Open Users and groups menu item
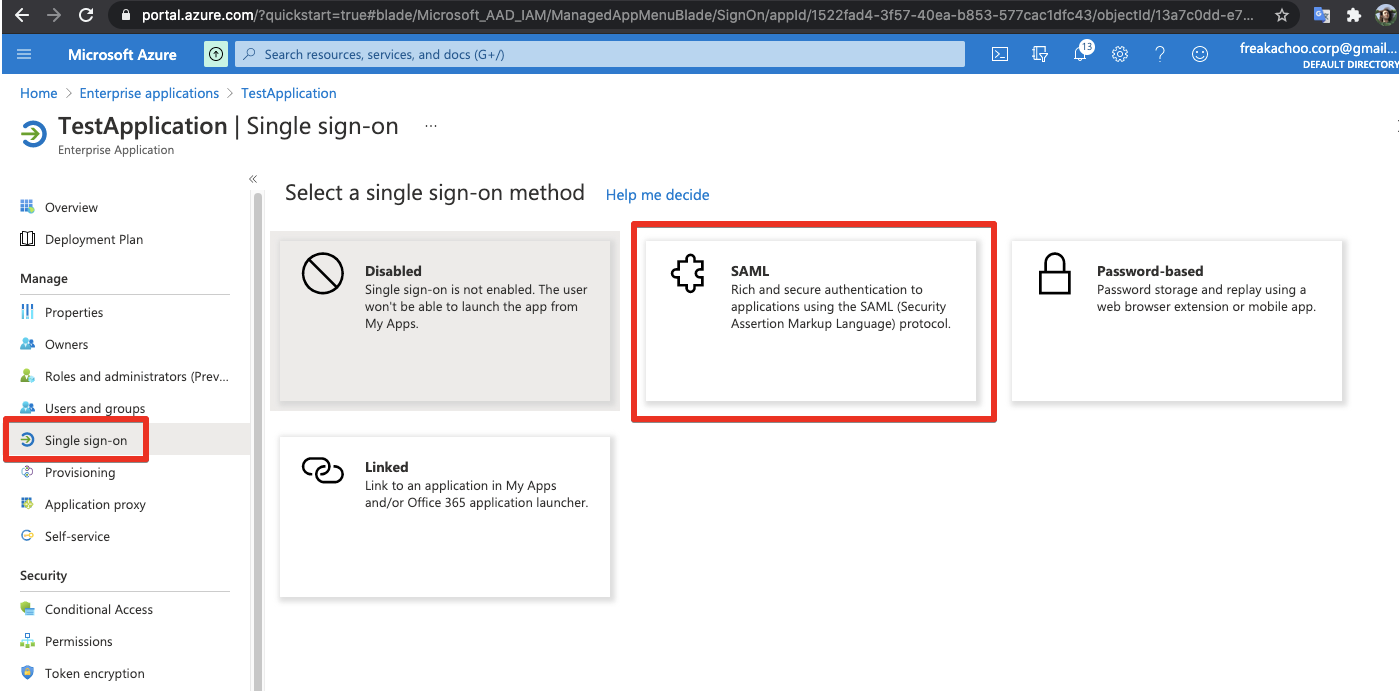 tap(95, 408)
